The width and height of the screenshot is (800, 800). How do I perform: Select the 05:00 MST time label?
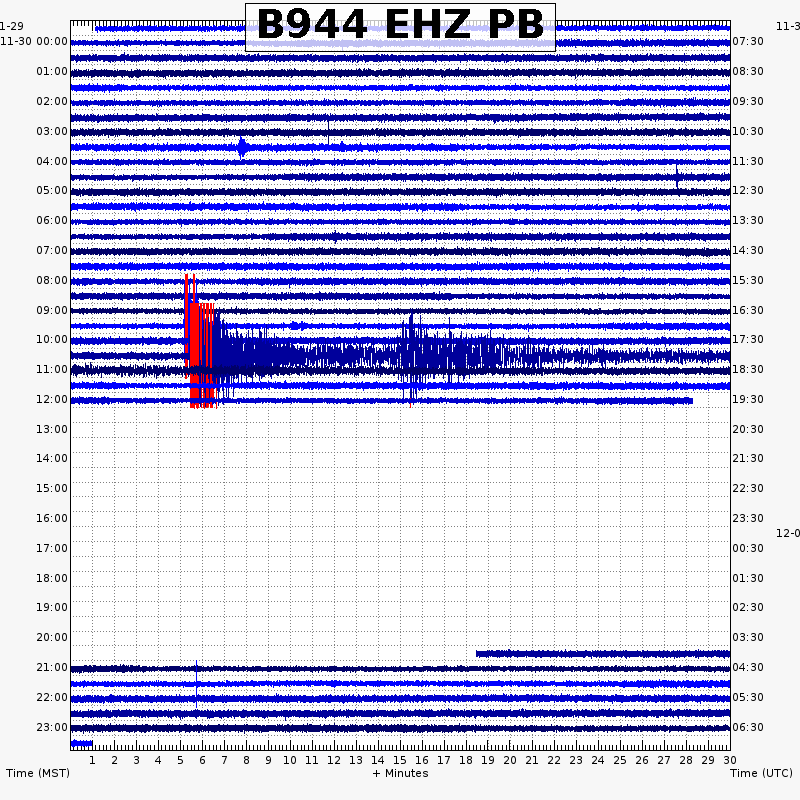[52, 190]
